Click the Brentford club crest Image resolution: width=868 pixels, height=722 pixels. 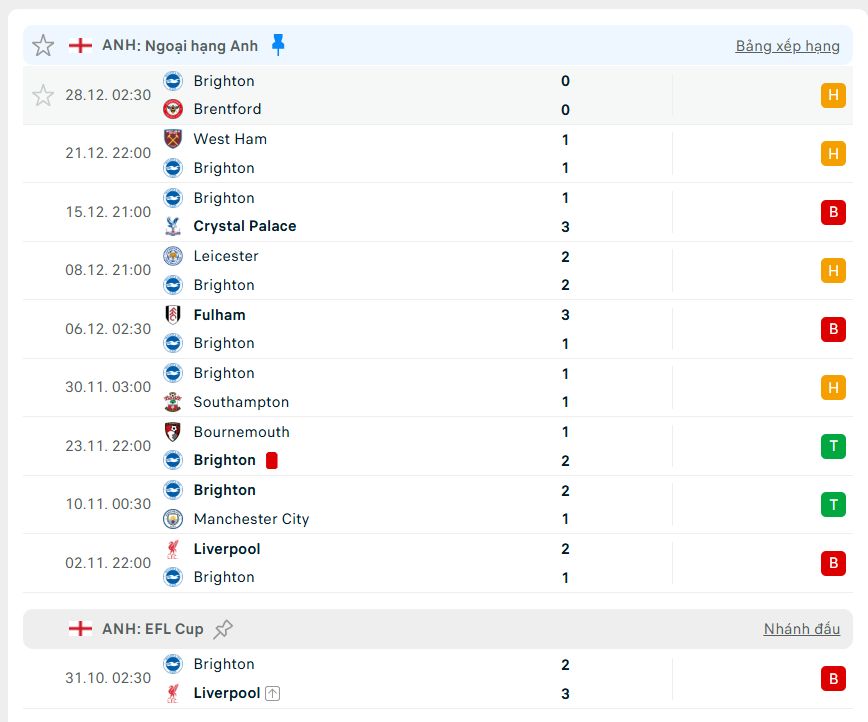[x=173, y=109]
